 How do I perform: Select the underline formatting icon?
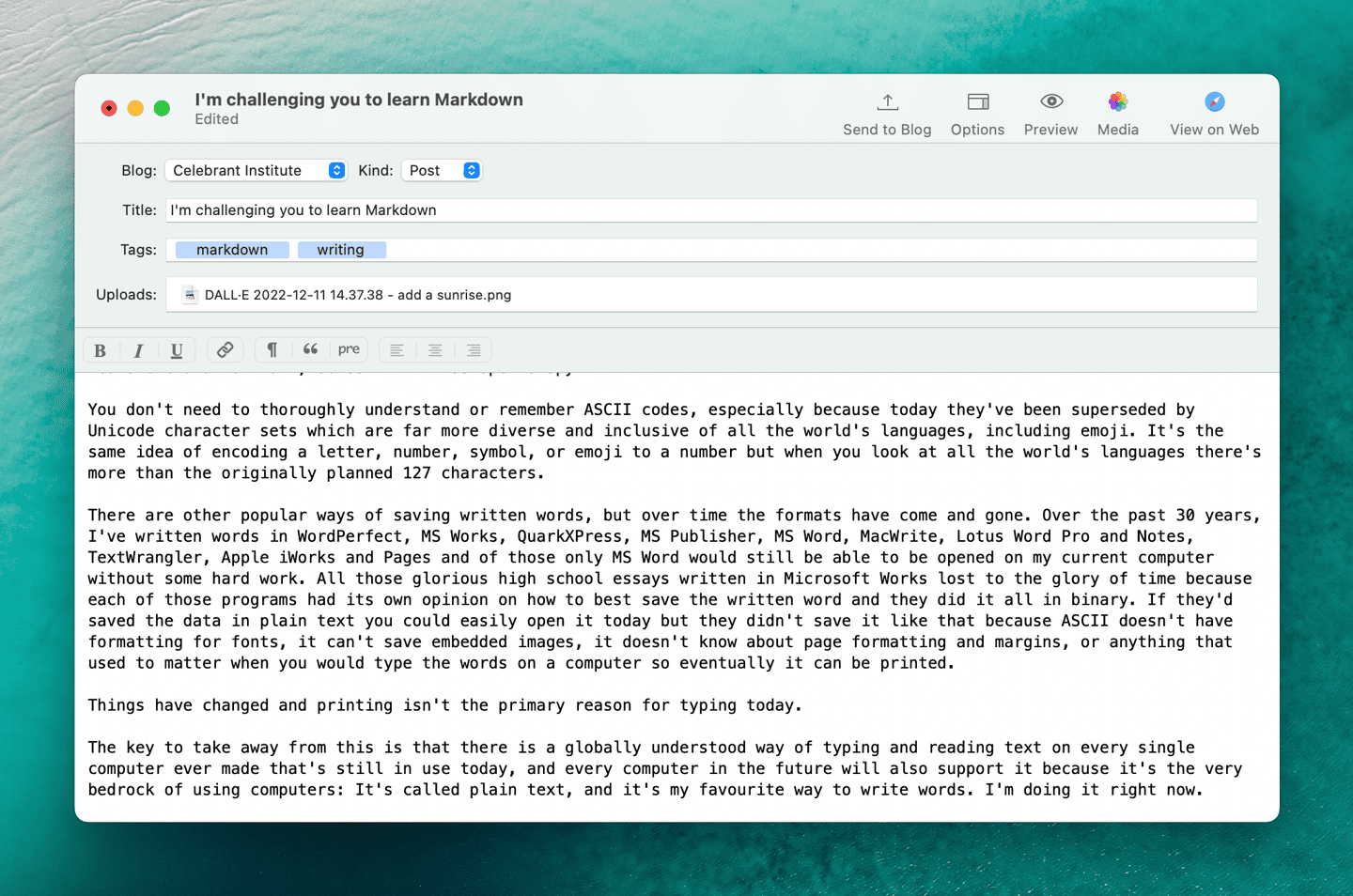point(177,349)
